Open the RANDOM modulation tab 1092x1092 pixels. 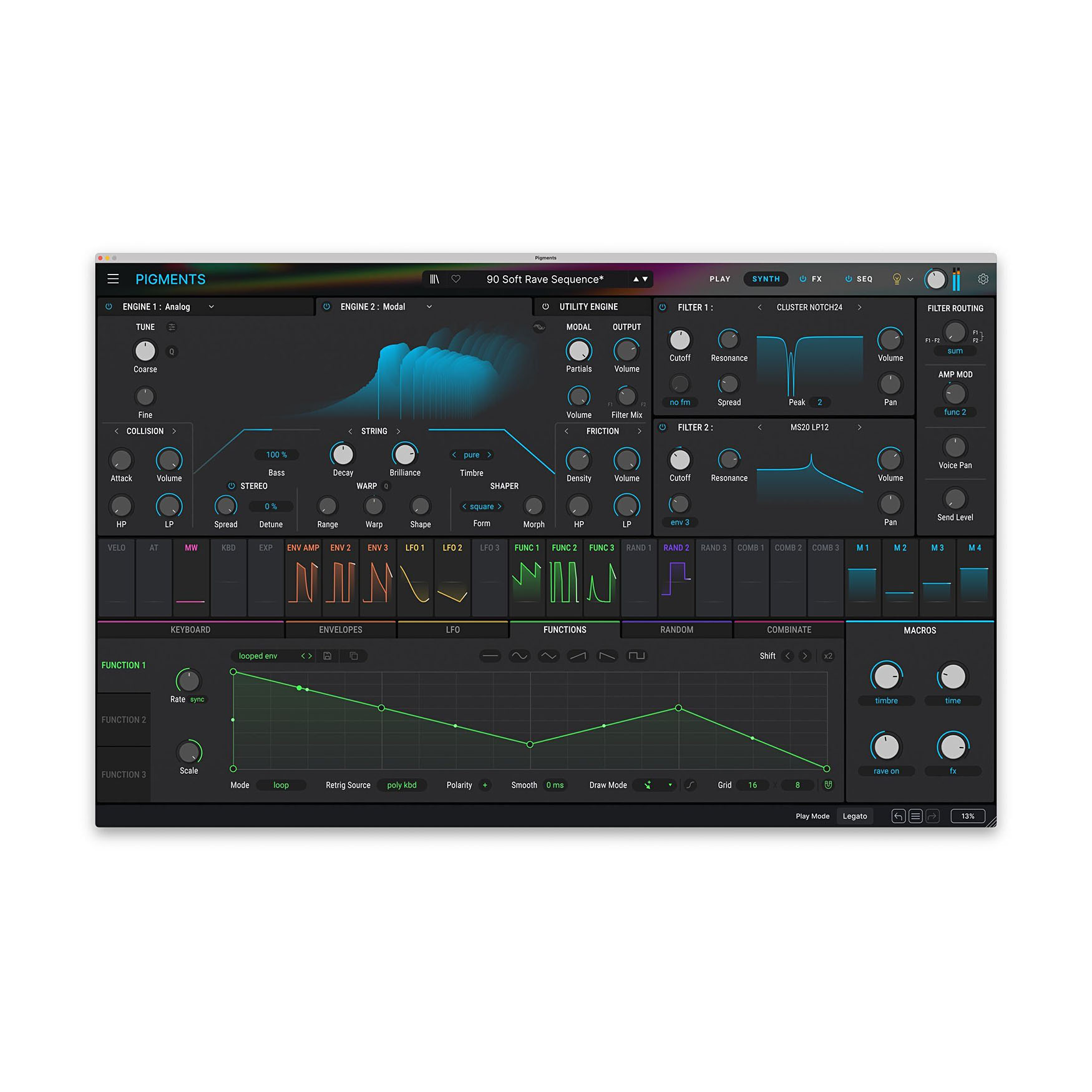676,630
